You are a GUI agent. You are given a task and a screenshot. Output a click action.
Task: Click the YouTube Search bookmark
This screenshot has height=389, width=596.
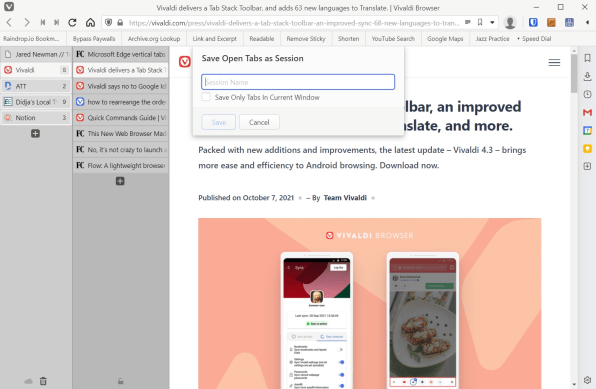tap(393, 38)
